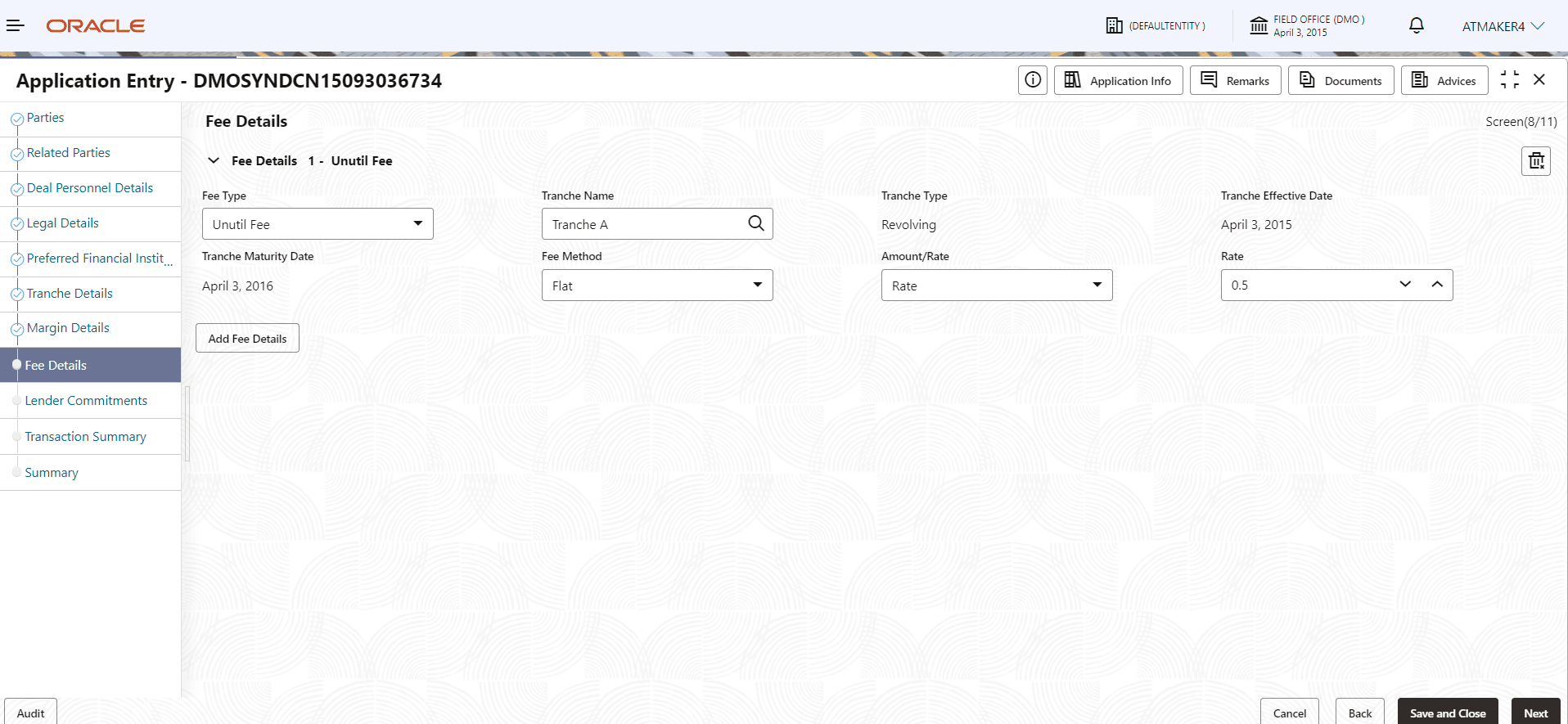The image size is (1568, 724).
Task: Open the Fee Type dropdown
Action: tap(318, 224)
